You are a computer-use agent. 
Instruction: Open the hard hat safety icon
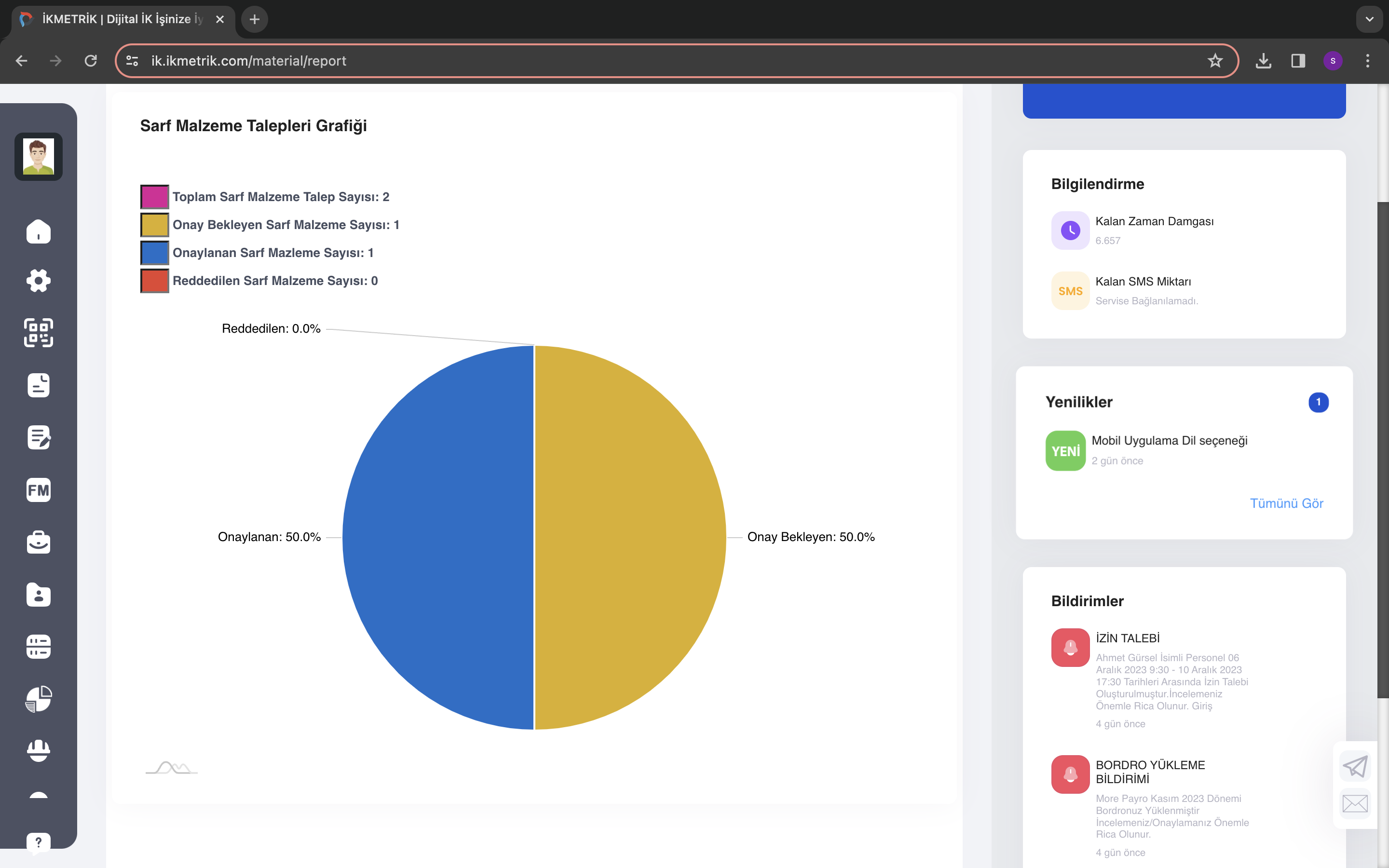tap(39, 750)
